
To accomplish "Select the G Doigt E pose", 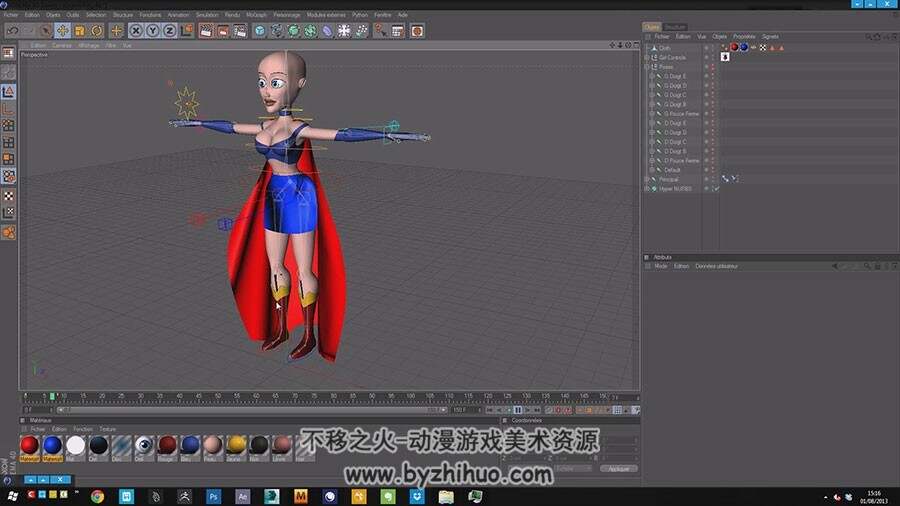I will [674, 76].
